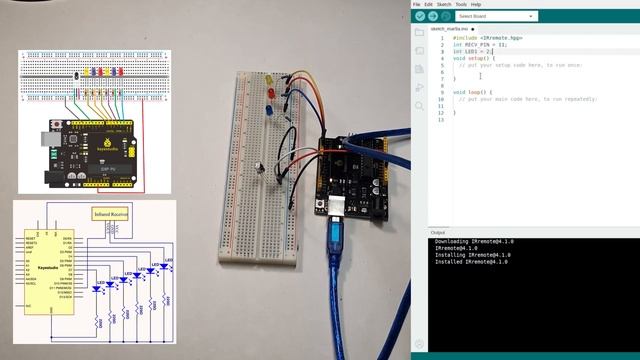Click the Verify checkmark button
Image resolution: width=640 pixels, height=360 pixels.
420,16
